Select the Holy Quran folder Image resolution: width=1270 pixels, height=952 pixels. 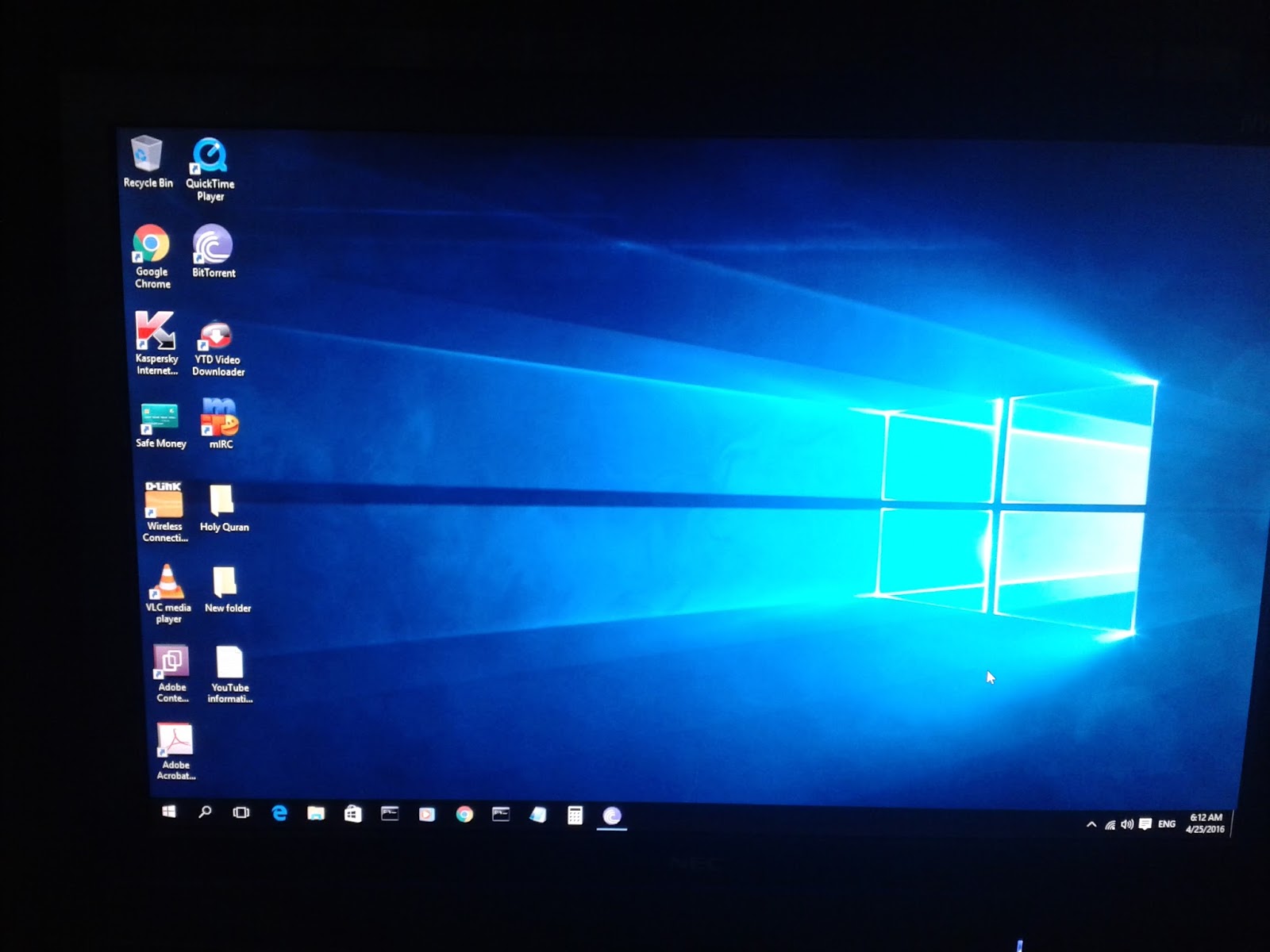(x=224, y=508)
